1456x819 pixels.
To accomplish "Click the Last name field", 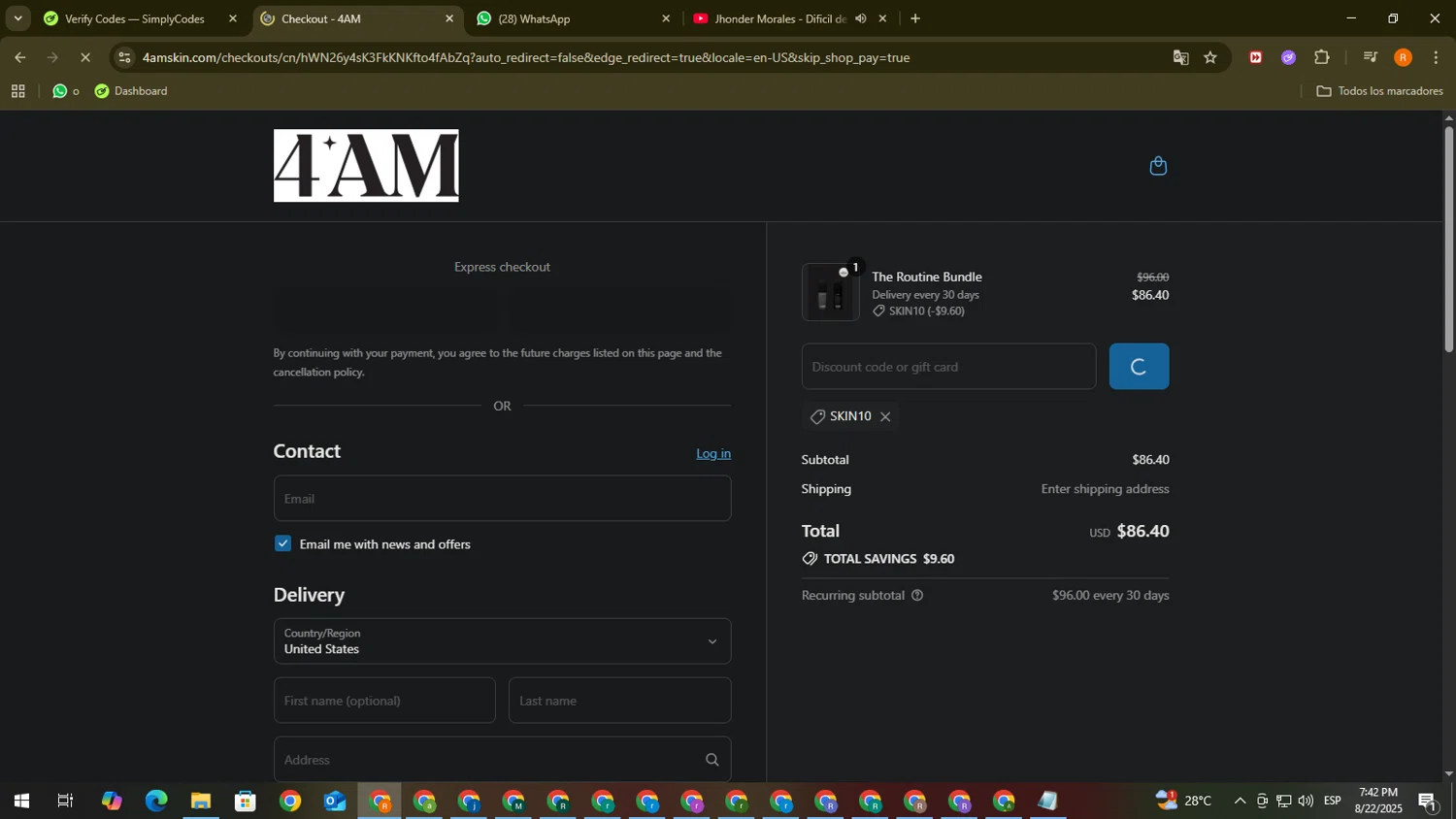I will coord(619,701).
